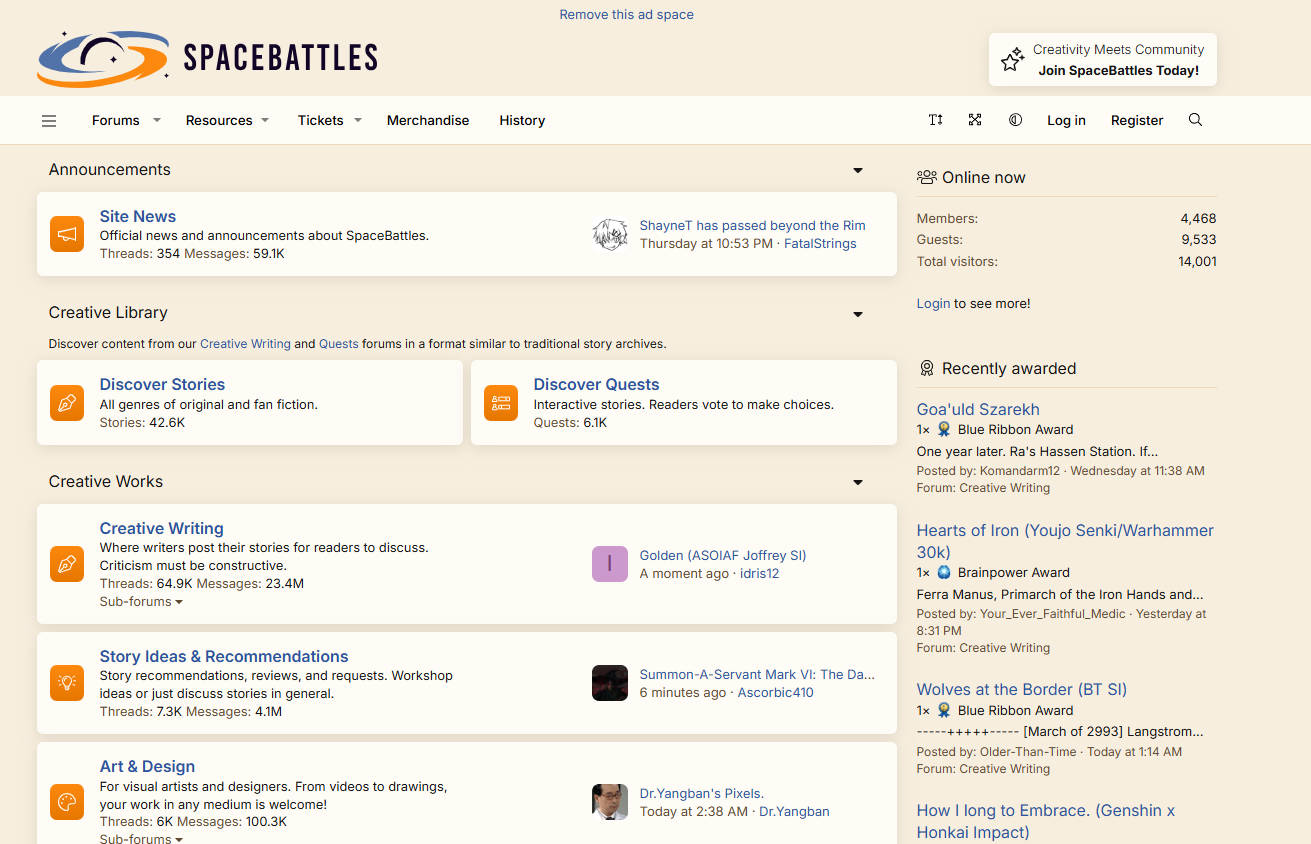The width and height of the screenshot is (1311, 844).
Task: Expand Creative Writing Sub-forums list
Action: (141, 602)
